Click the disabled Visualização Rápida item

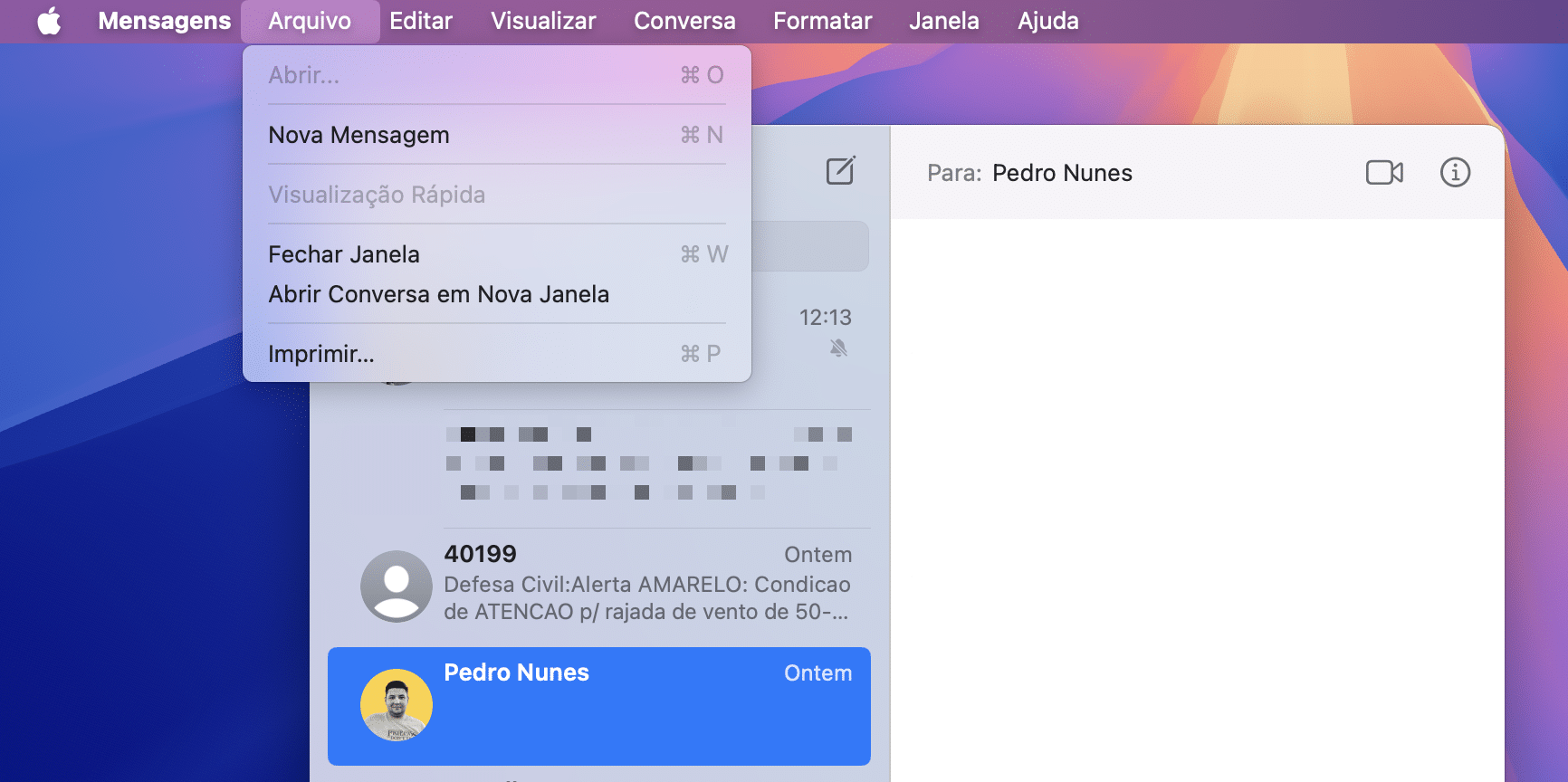pyautogui.click(x=497, y=195)
